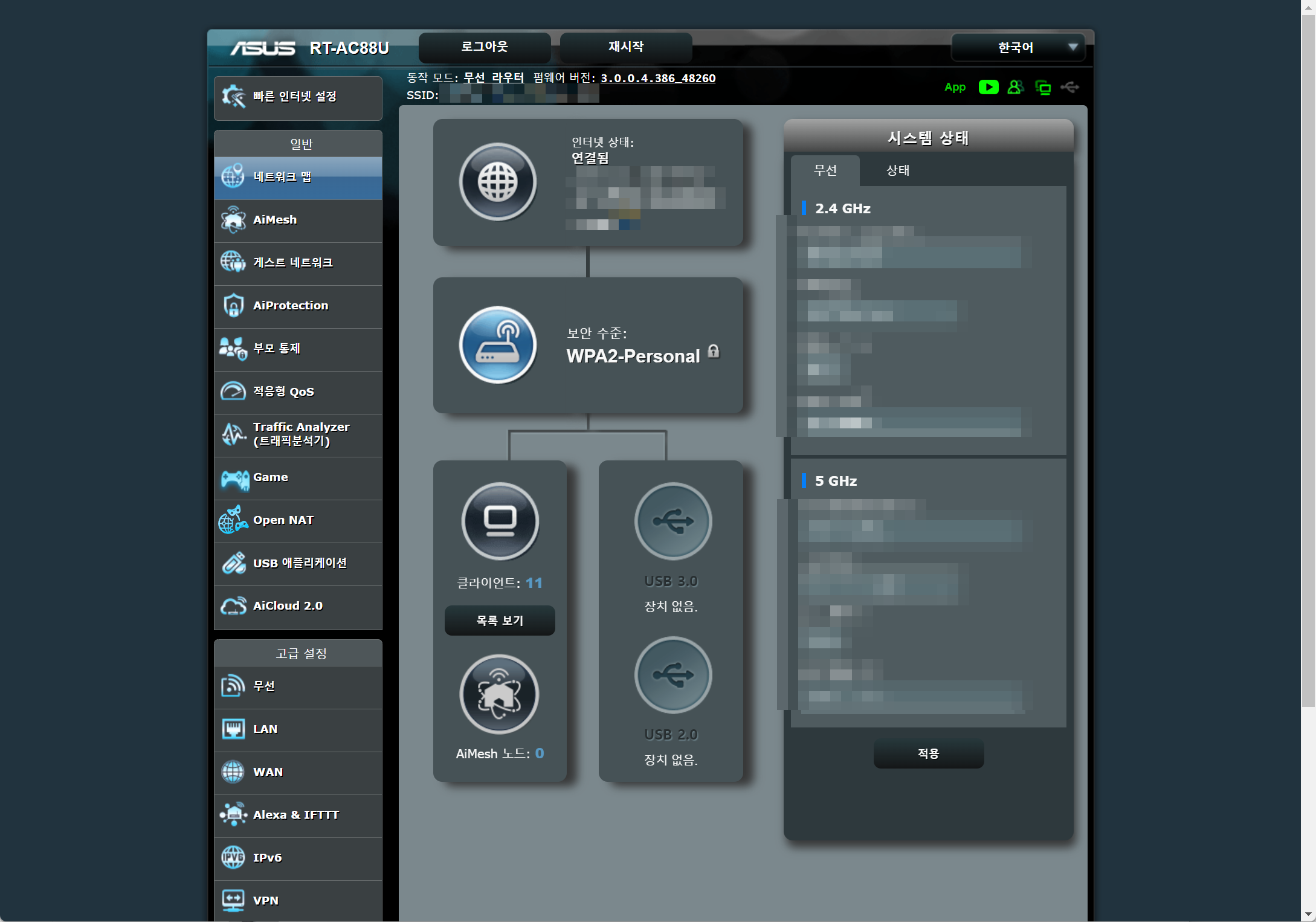Select the wireless router security icon
This screenshot has width=1316, height=922.
[497, 344]
